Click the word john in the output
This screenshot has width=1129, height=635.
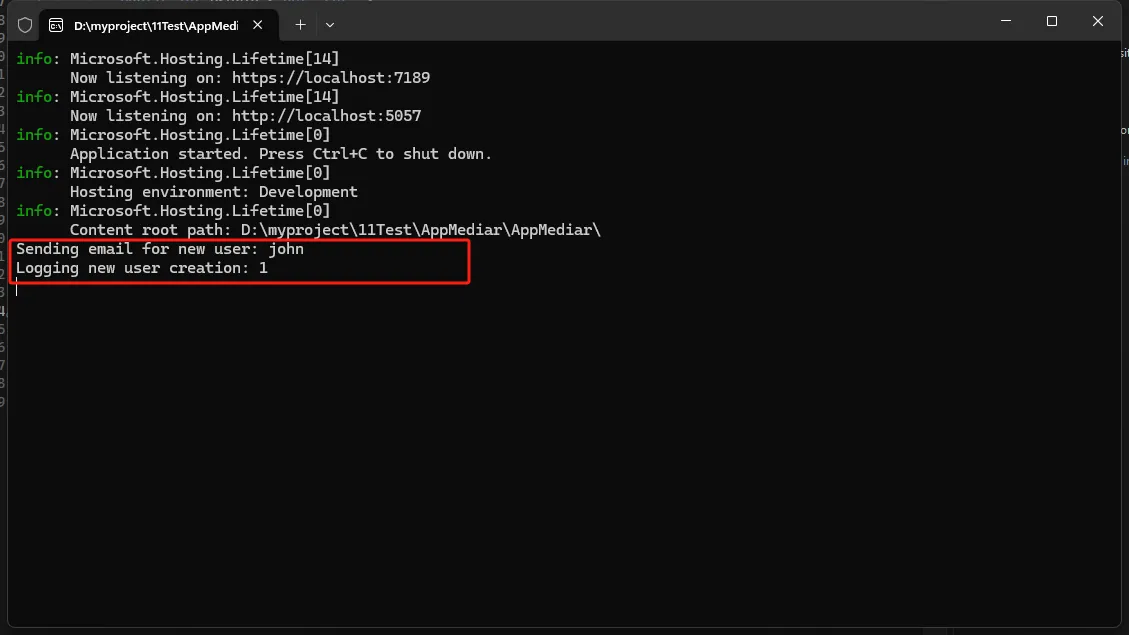pyautogui.click(x=286, y=249)
